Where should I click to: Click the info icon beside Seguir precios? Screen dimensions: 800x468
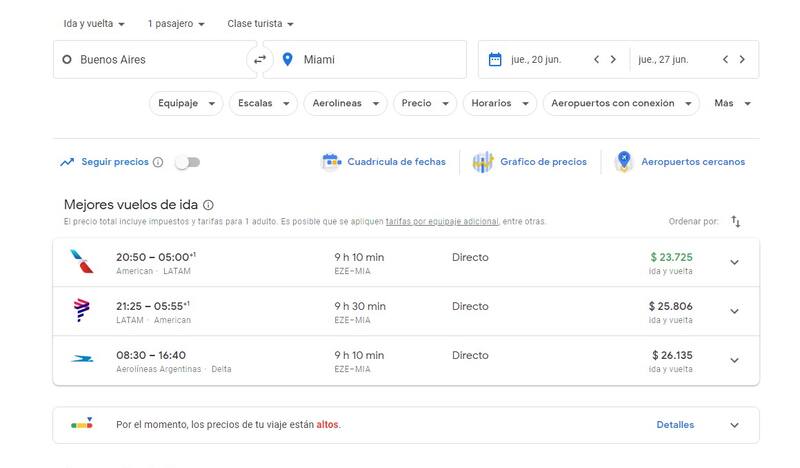pyautogui.click(x=158, y=162)
